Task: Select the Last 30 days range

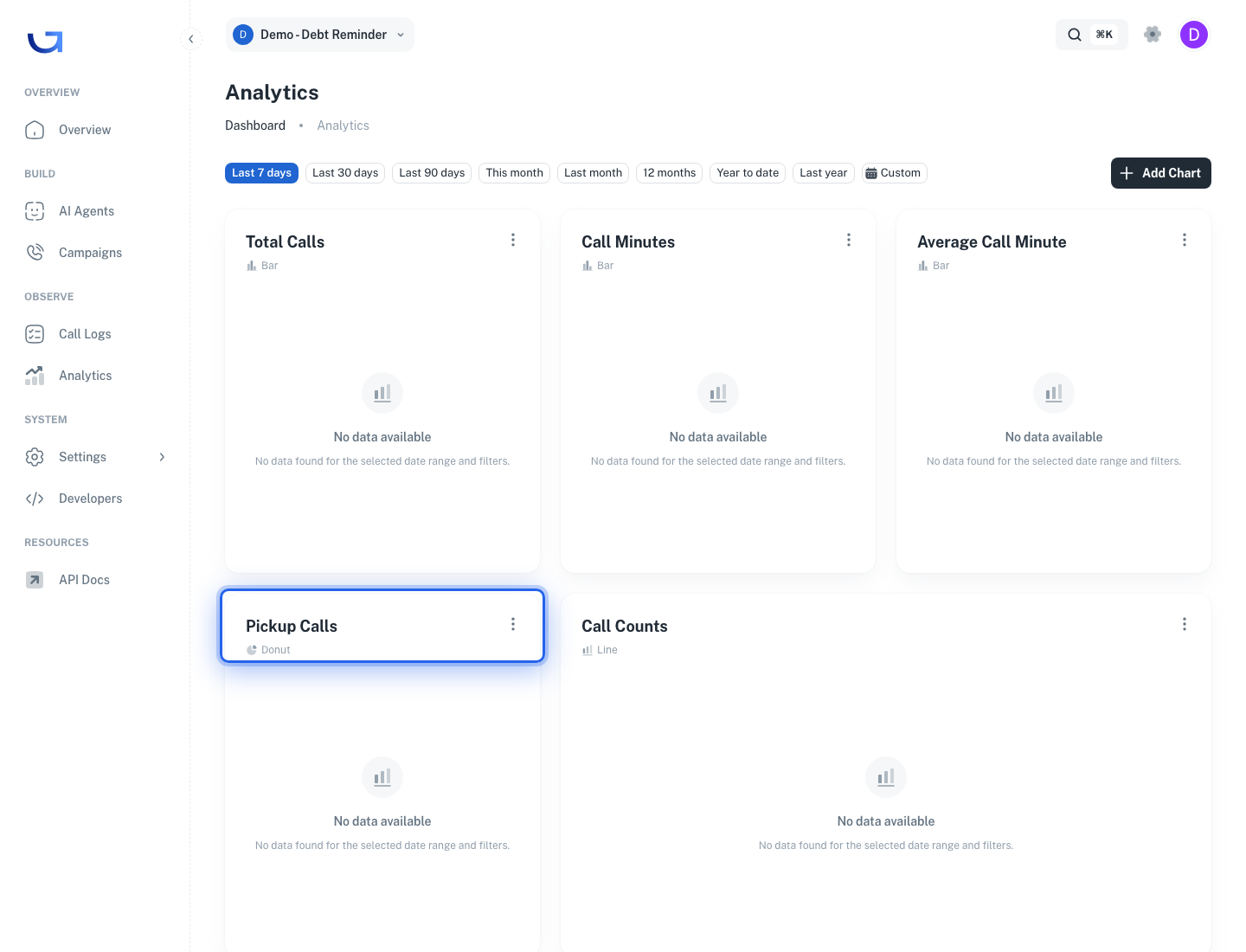Action: 345,173
